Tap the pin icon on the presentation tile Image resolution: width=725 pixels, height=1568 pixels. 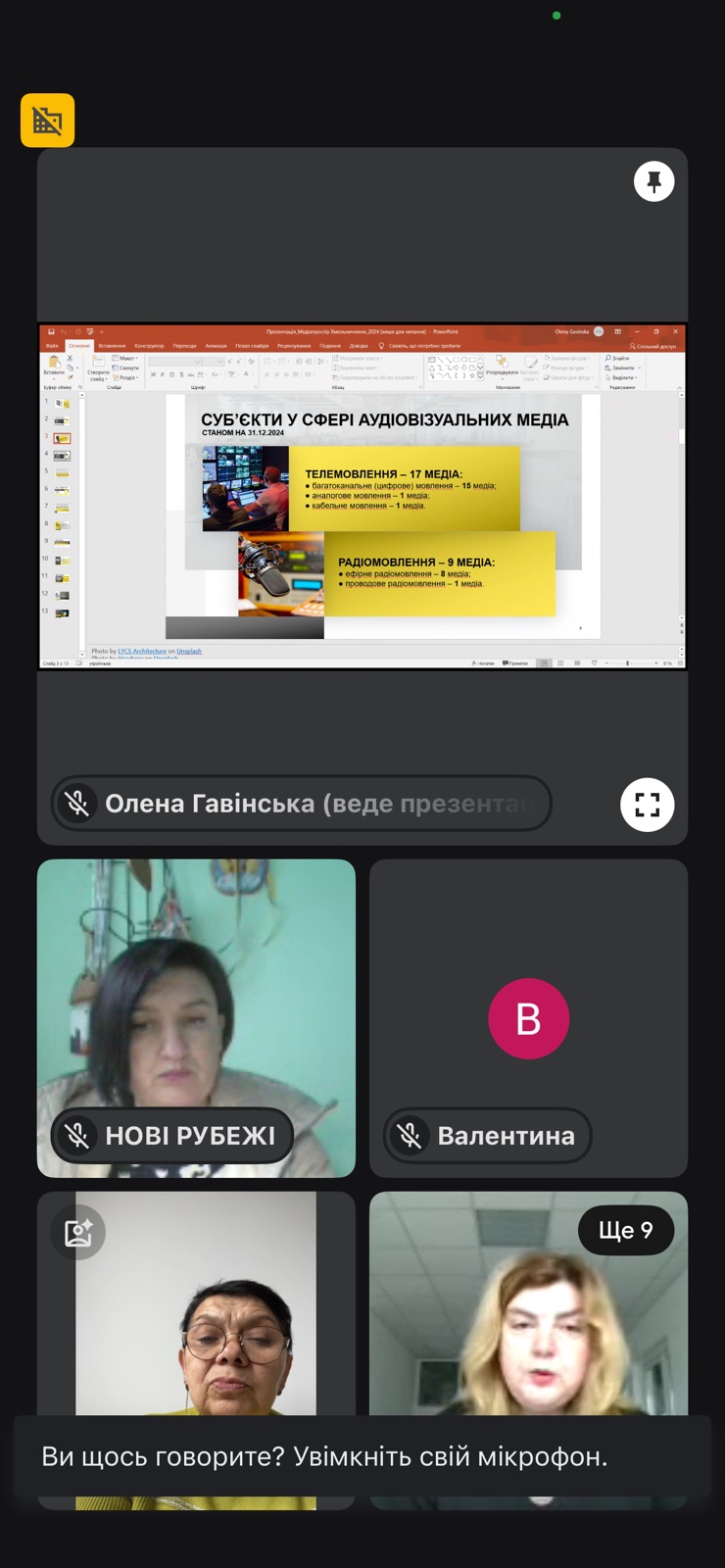(653, 181)
